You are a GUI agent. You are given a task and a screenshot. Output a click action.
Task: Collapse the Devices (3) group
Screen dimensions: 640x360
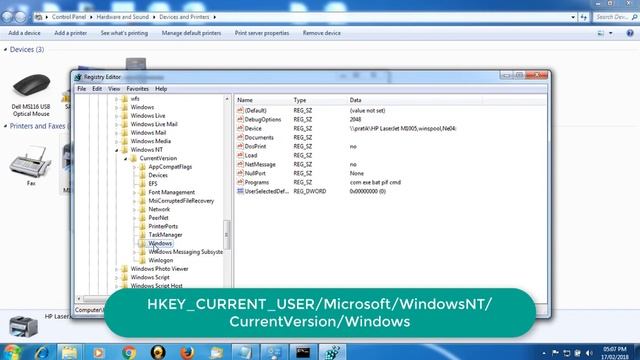(5, 49)
